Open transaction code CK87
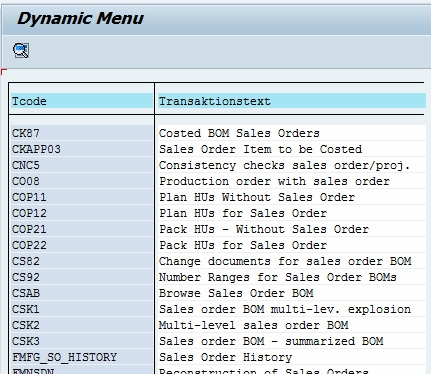This screenshot has width=431, height=374. pyautogui.click(x=26, y=133)
